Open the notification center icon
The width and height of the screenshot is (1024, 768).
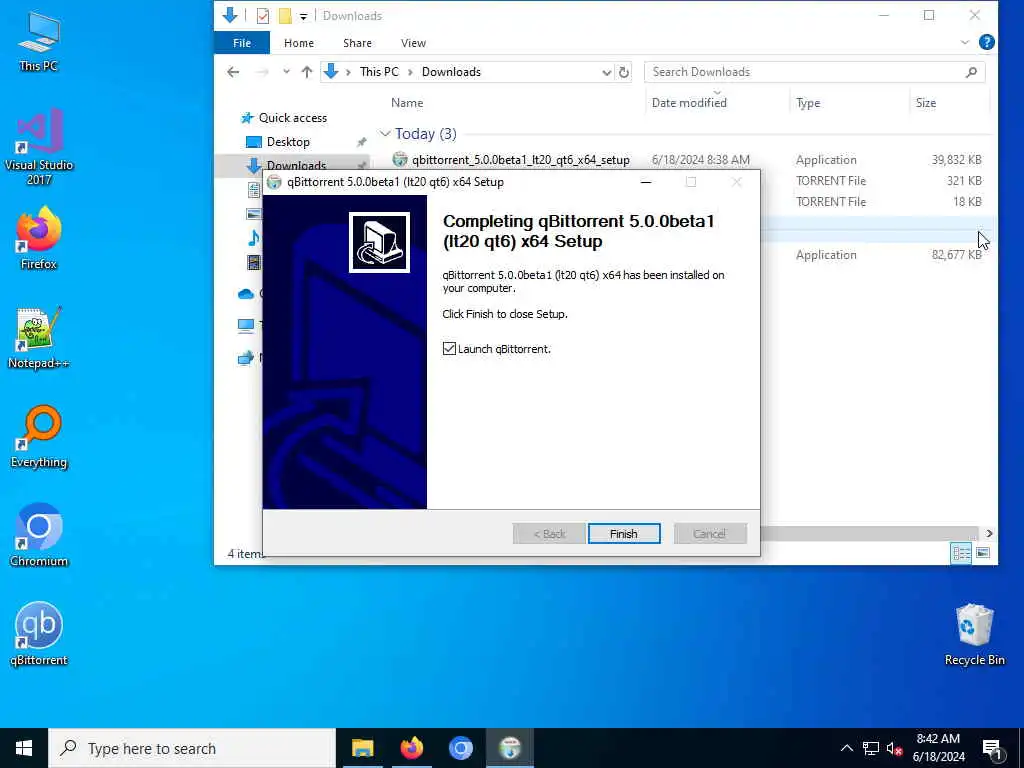coord(992,749)
